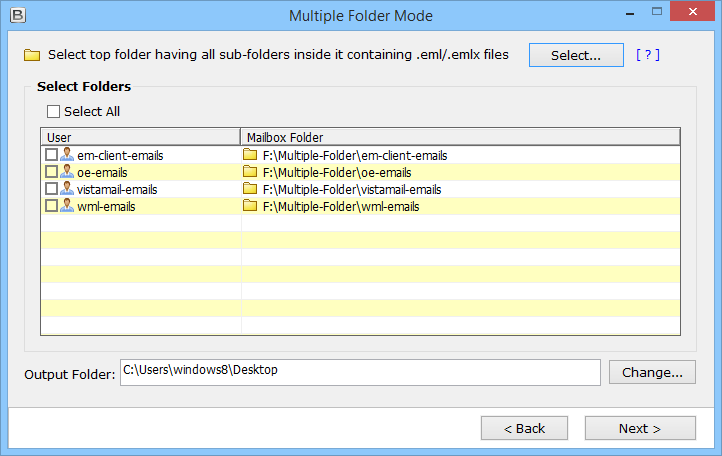Minimize the Multiple Folder Mode window

point(630,12)
